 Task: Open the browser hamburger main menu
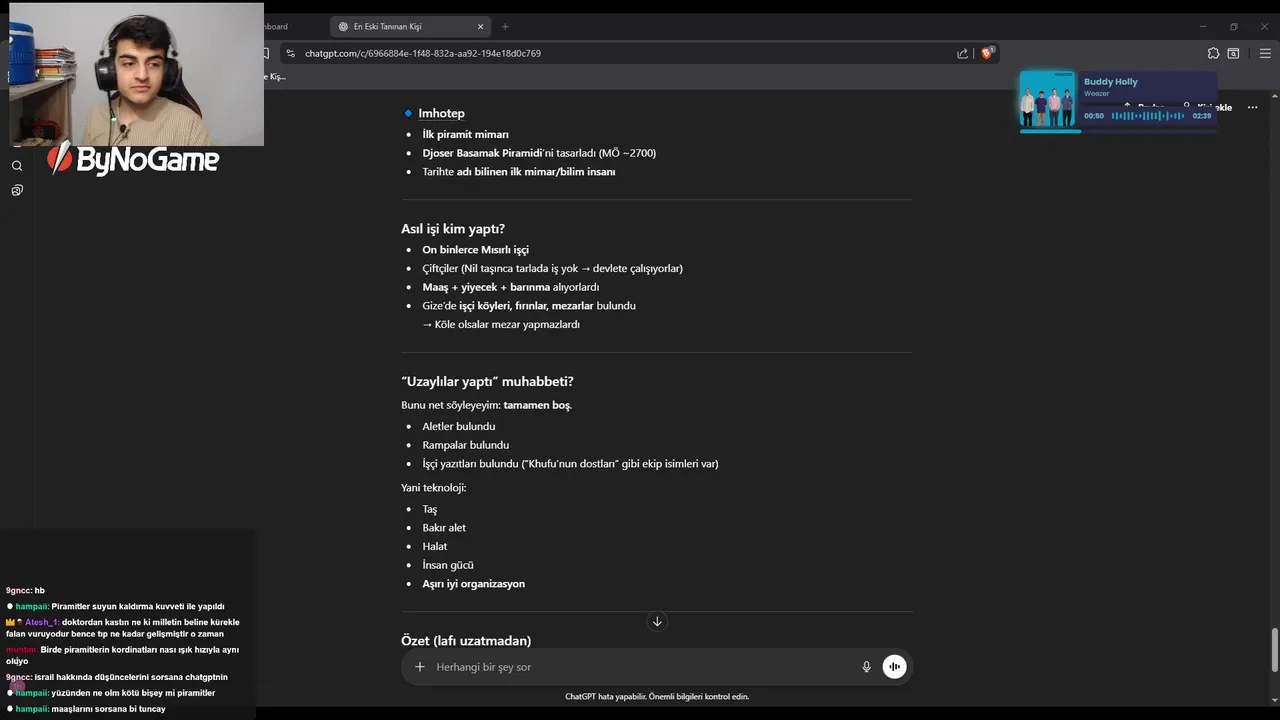1265,53
